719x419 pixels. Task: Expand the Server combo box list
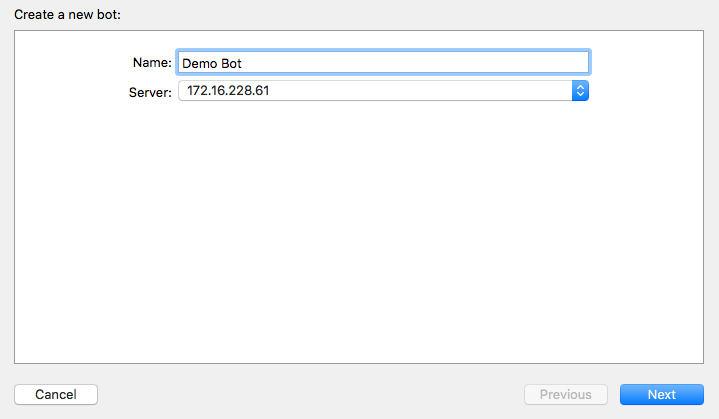click(580, 91)
